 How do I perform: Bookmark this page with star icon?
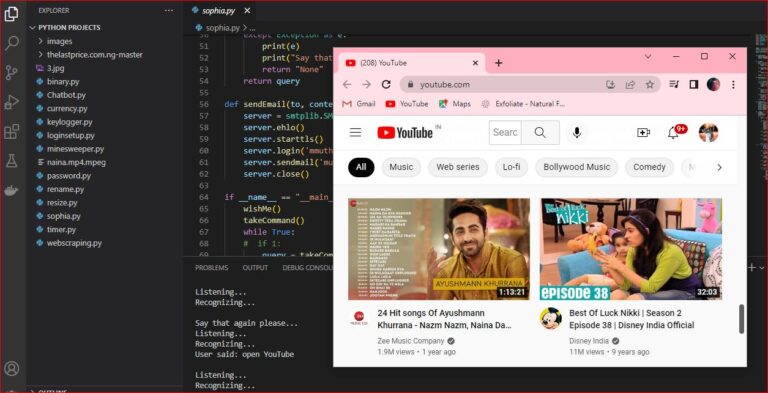pyautogui.click(x=649, y=84)
